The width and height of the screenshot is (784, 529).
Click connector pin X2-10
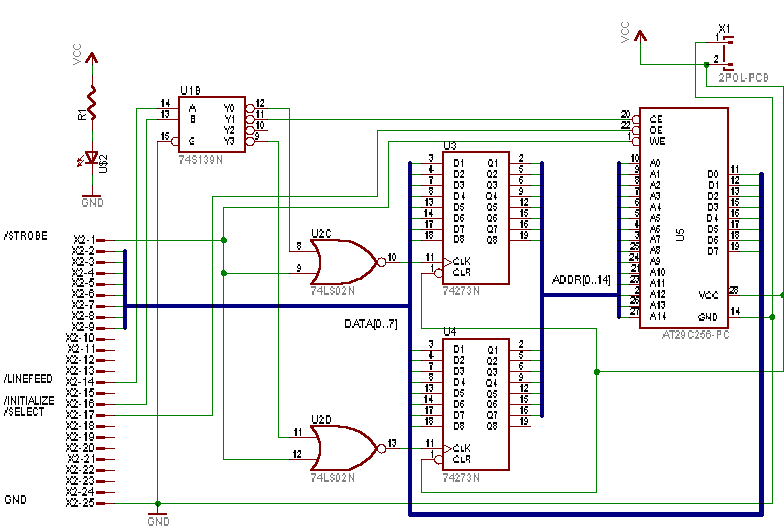(x=90, y=338)
